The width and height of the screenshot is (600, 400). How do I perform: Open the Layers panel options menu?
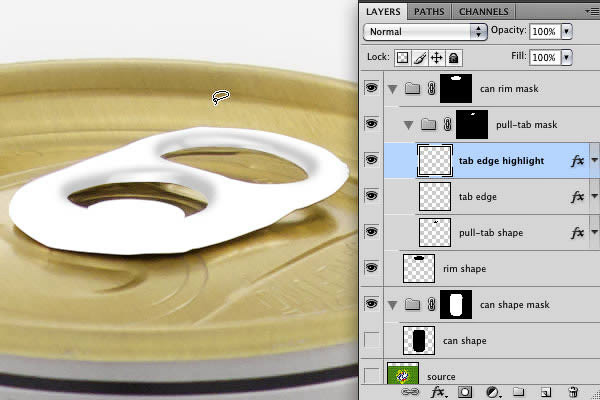tap(592, 12)
